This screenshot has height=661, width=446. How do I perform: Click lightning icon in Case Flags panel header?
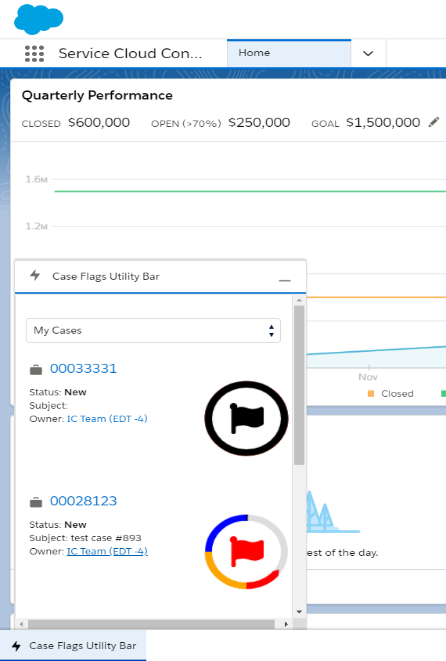tap(35, 276)
